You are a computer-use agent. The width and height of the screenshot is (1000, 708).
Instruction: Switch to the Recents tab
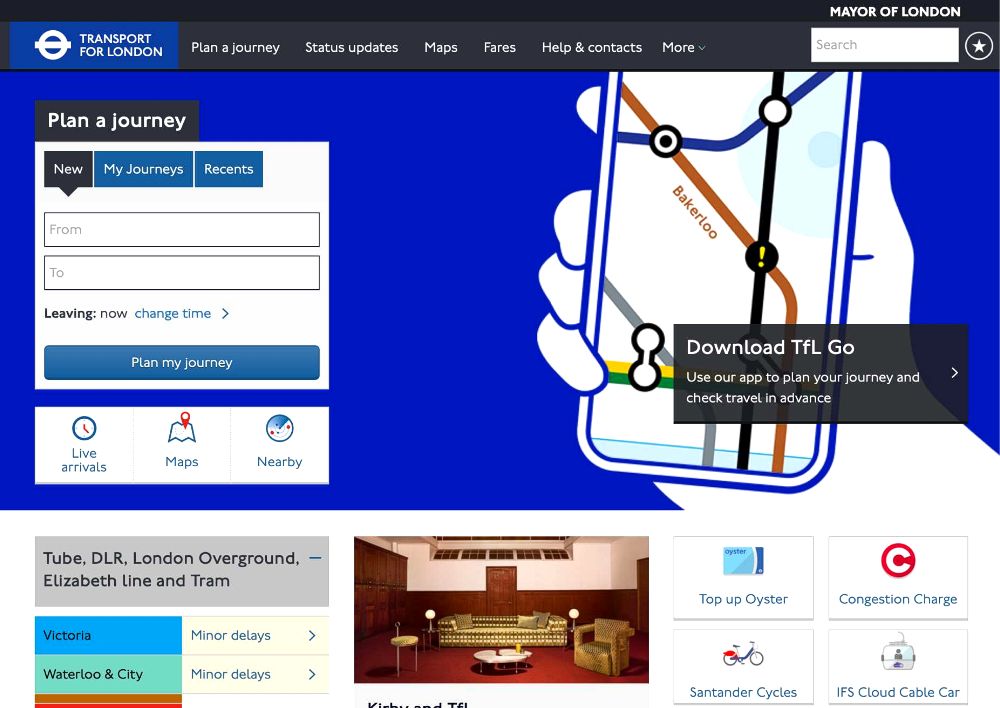228,169
